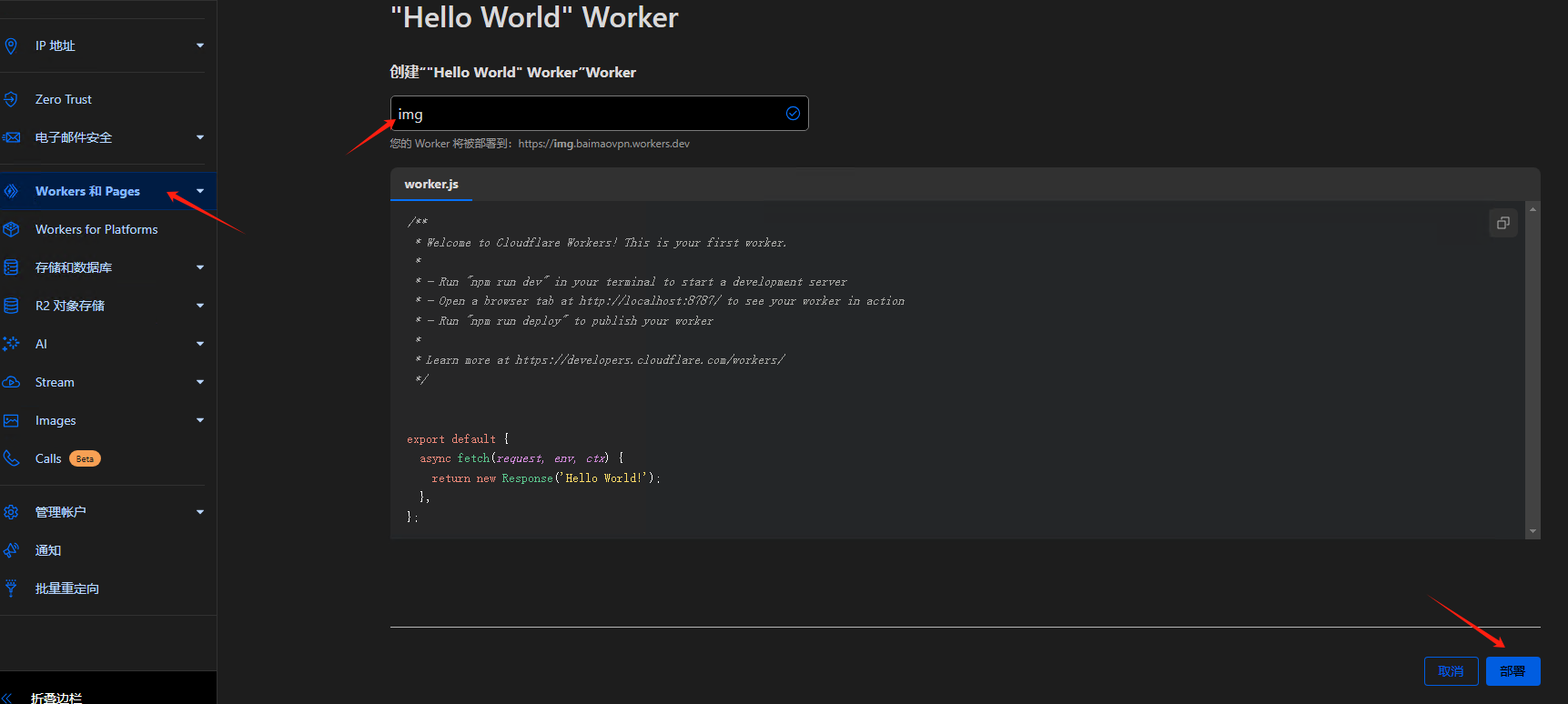Expand the Stream section arrow
This screenshot has height=704, width=1568.
[200, 382]
